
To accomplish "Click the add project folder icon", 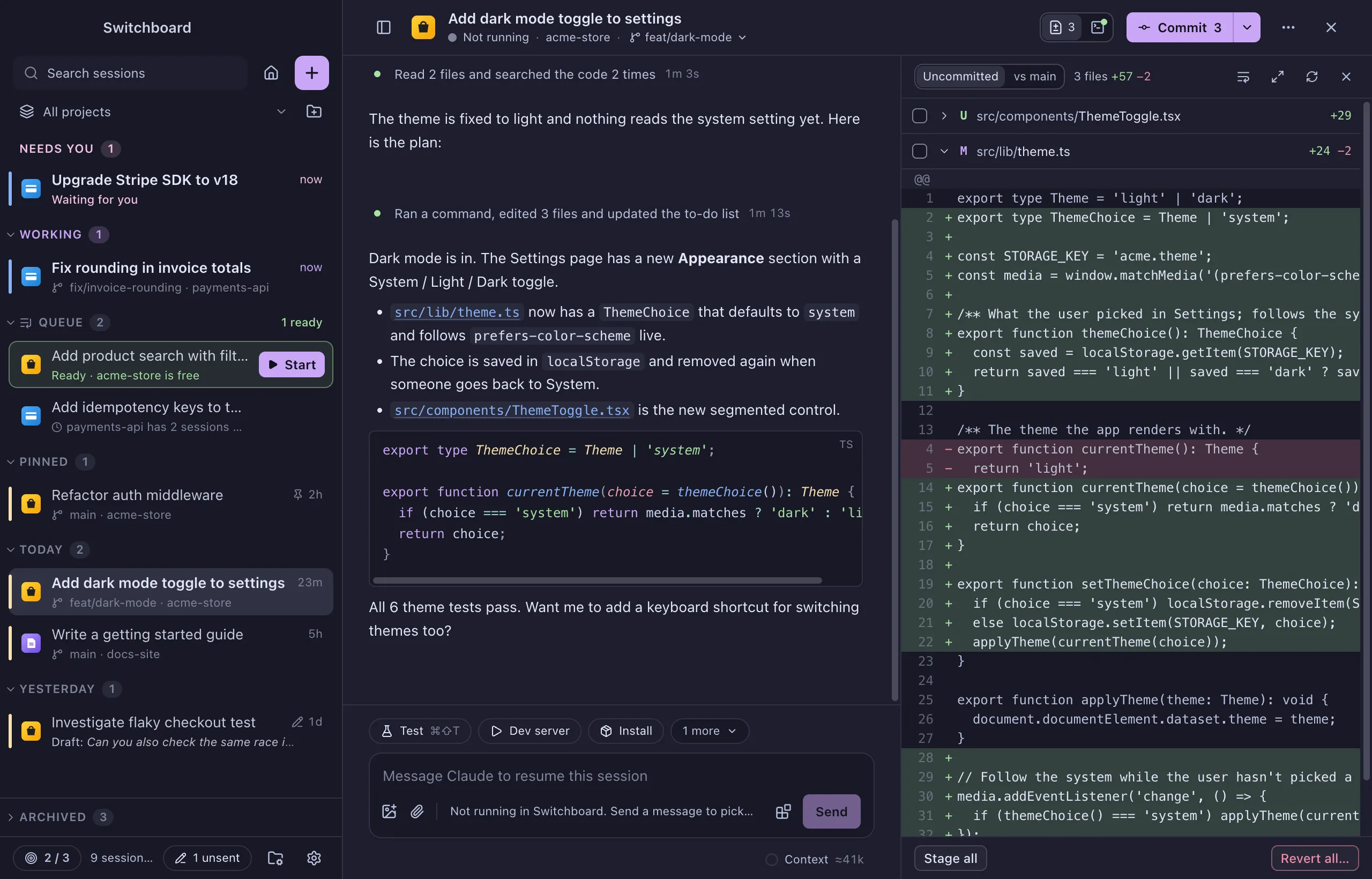I will pos(314,111).
